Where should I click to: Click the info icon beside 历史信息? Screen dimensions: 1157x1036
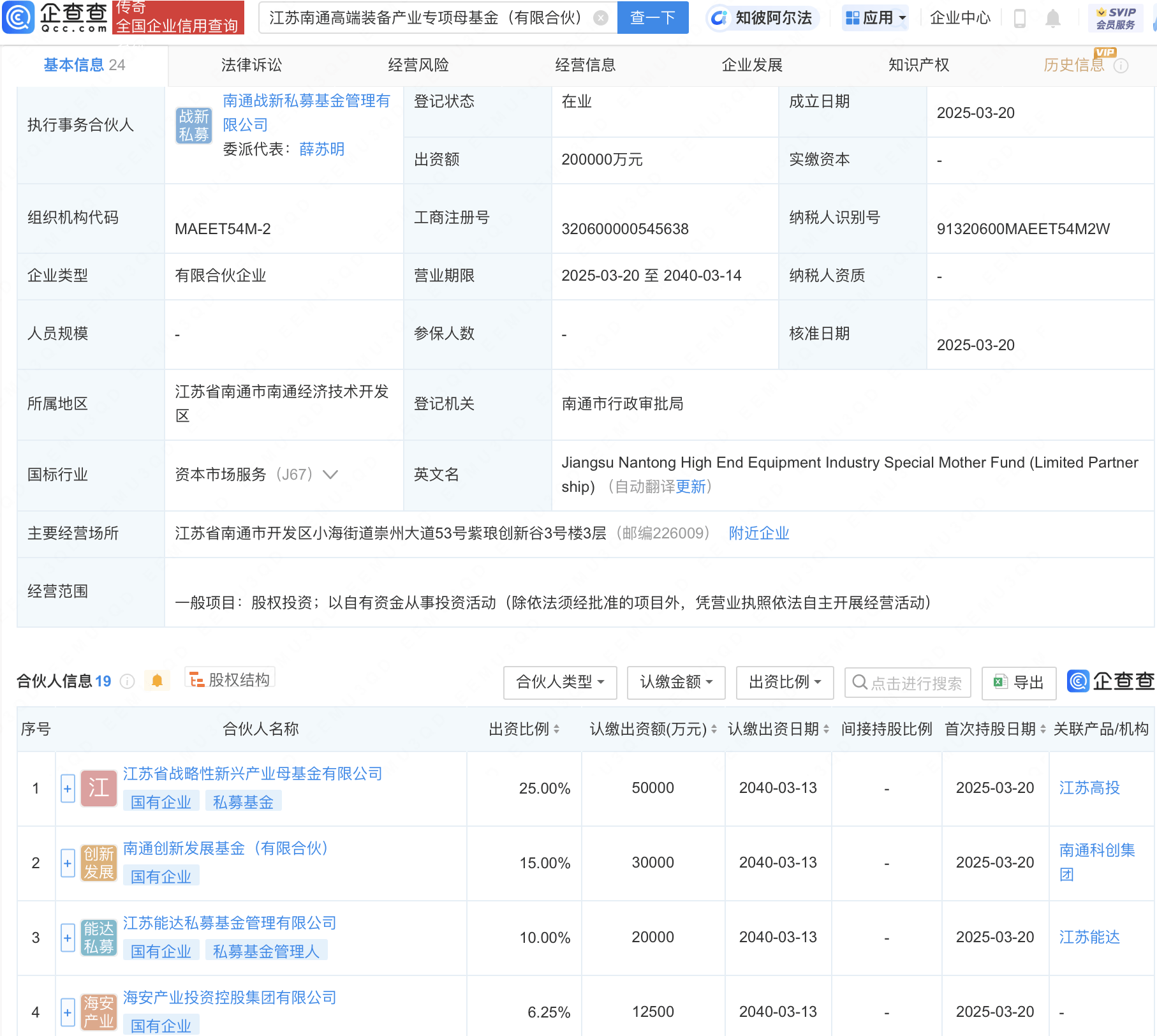tap(1121, 66)
